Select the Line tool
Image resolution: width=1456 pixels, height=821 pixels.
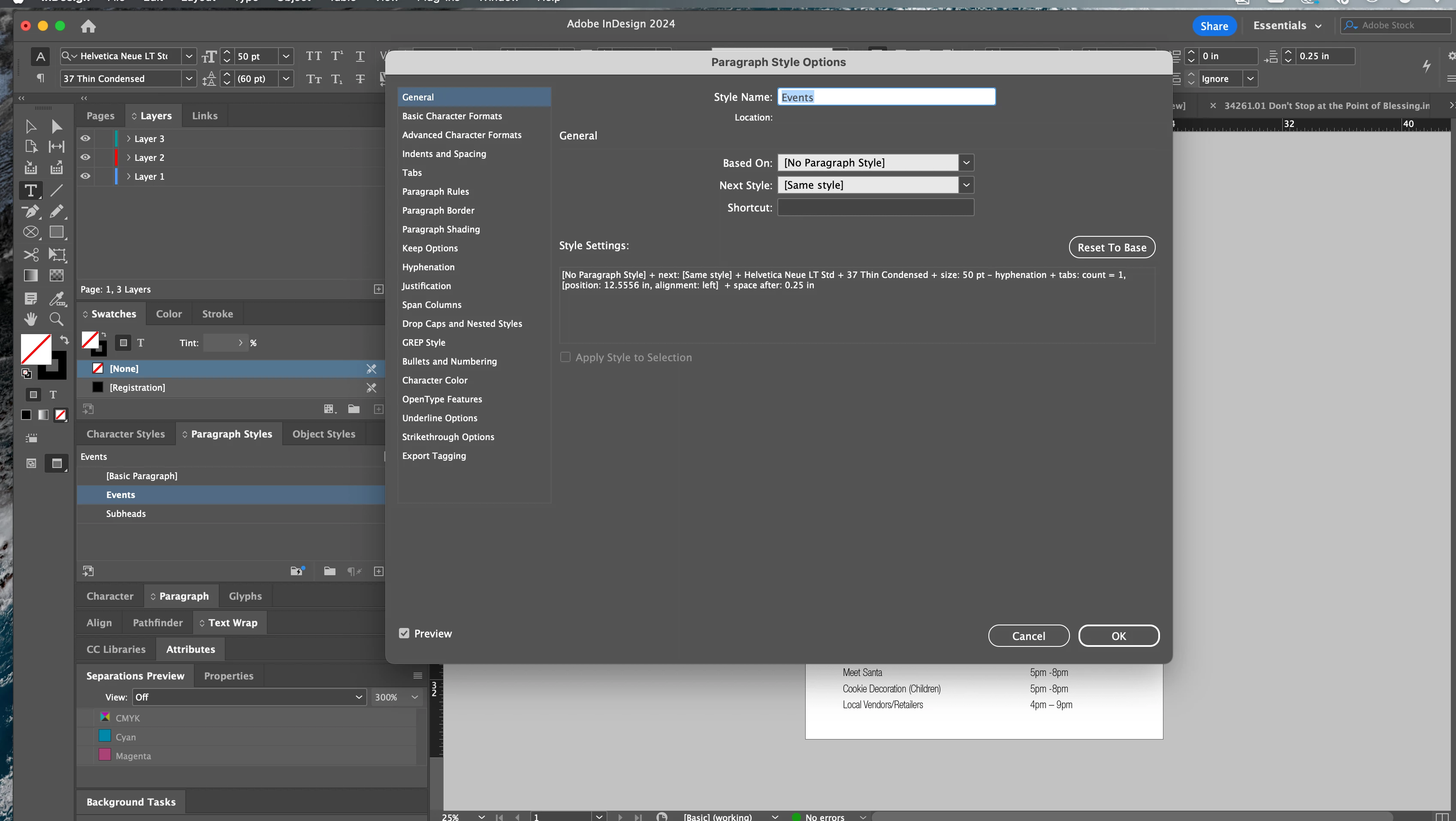pyautogui.click(x=57, y=190)
